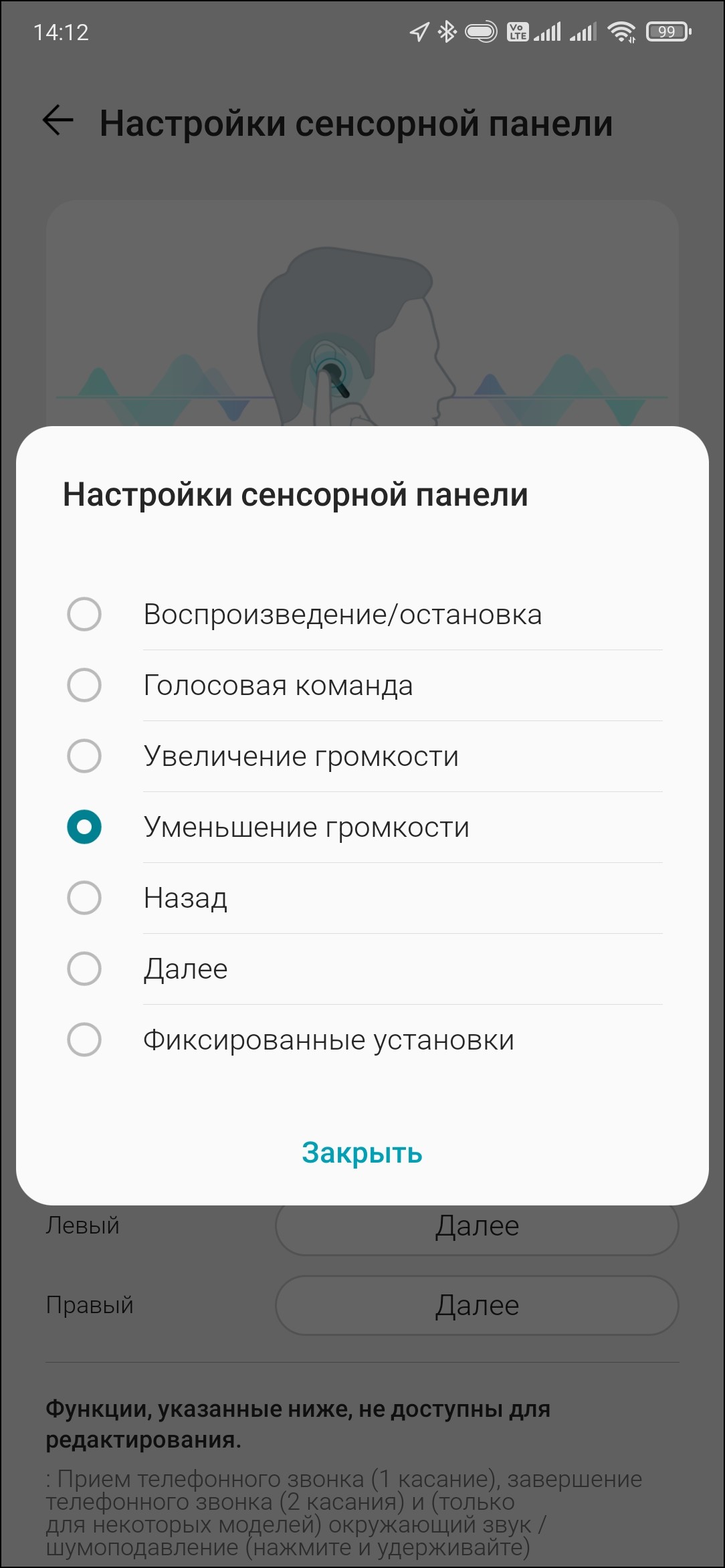Tap the clock in status bar
Image resolution: width=725 pixels, height=1568 pixels.
61,32
